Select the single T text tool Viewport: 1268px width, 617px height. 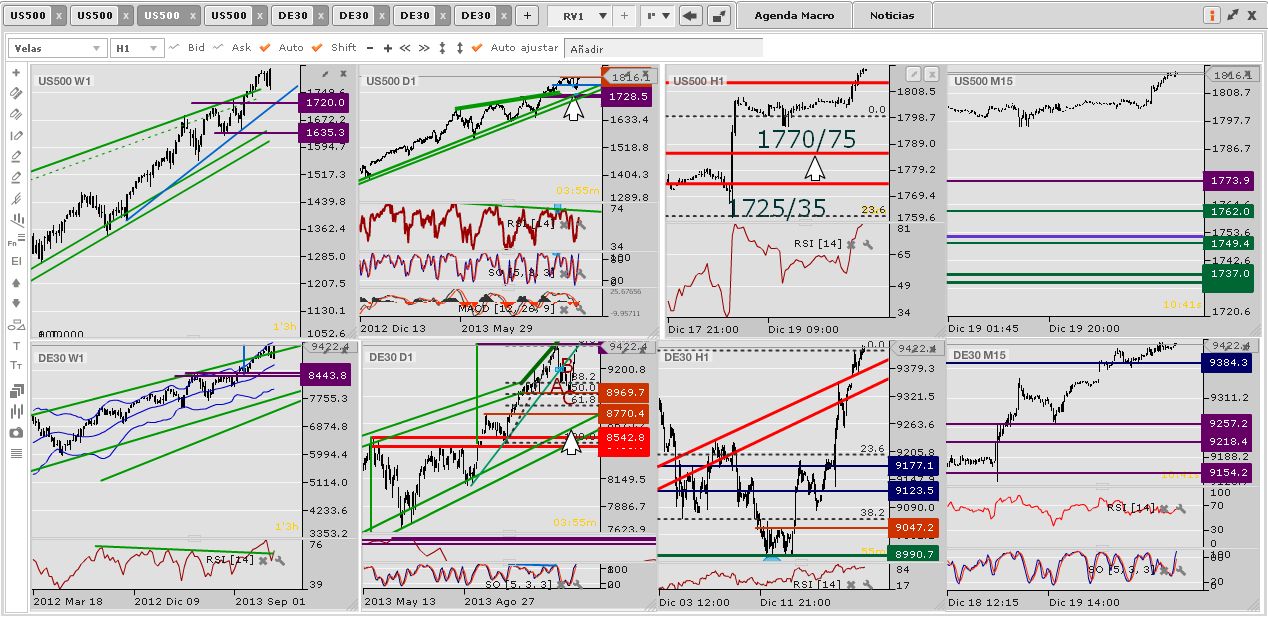[x=16, y=346]
